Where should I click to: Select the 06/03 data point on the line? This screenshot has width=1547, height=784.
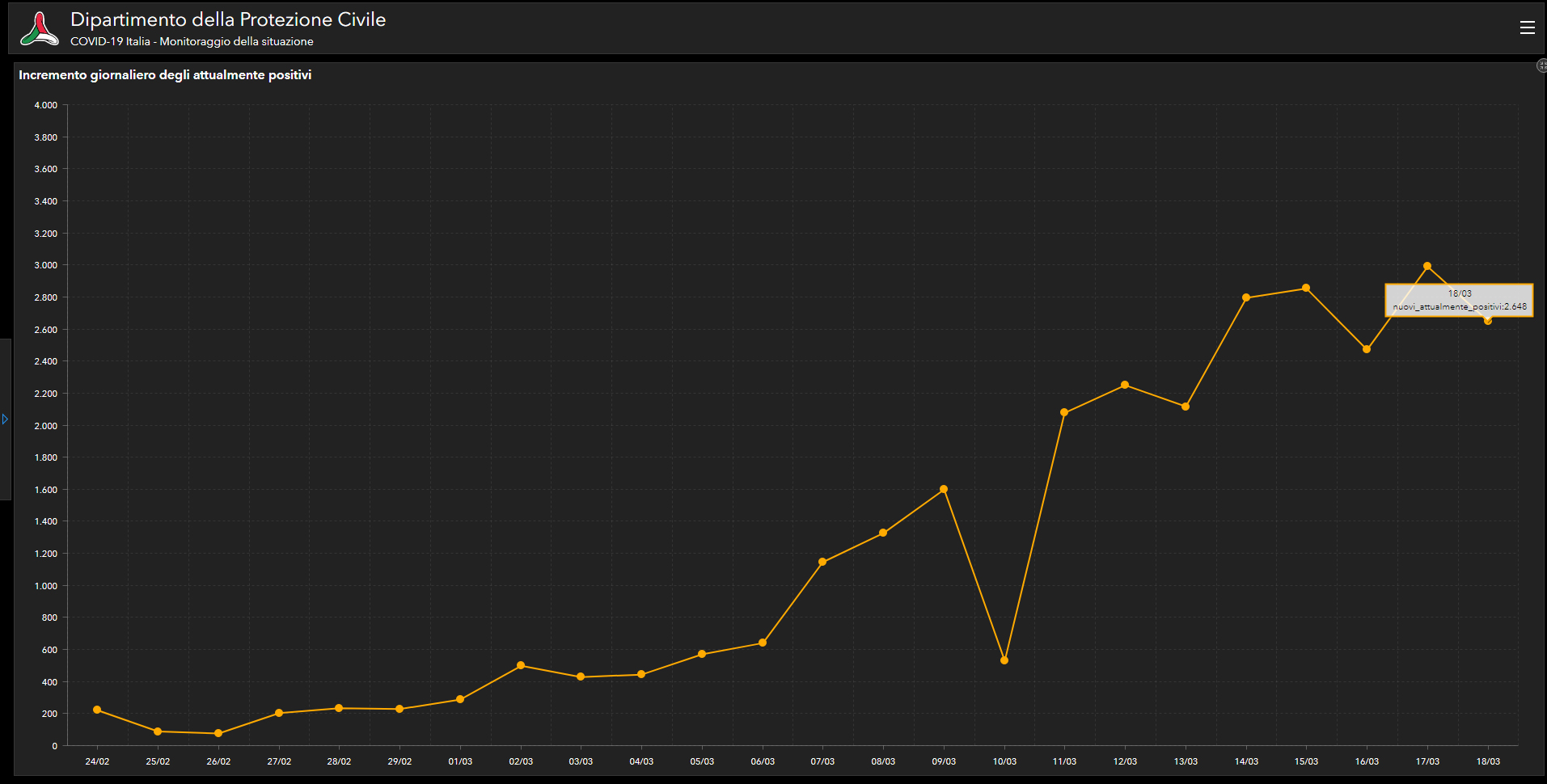click(763, 643)
